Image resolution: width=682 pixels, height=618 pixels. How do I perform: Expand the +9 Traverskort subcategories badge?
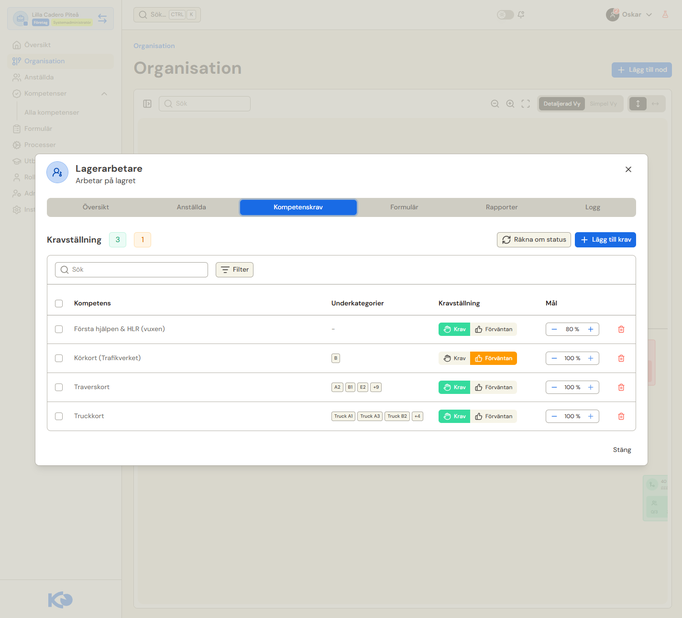(376, 387)
